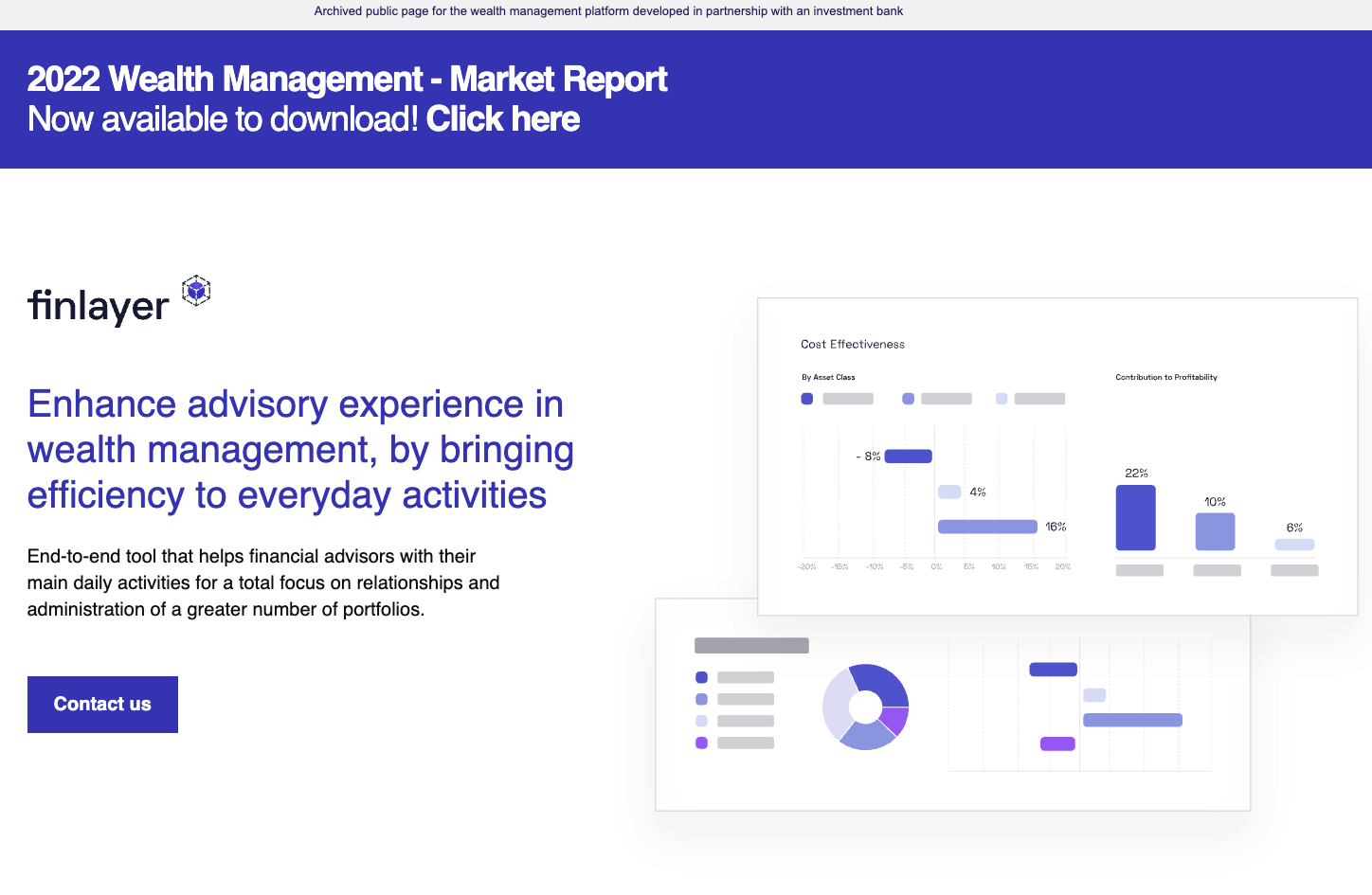Image resolution: width=1372 pixels, height=895 pixels.
Task: Click the purple legend dot beside the donut chart
Action: 701,743
